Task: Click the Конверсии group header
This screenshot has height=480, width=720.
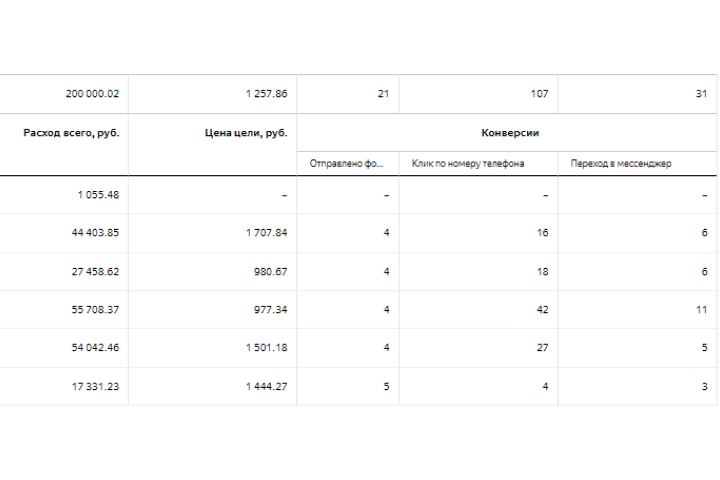Action: pyautogui.click(x=510, y=133)
